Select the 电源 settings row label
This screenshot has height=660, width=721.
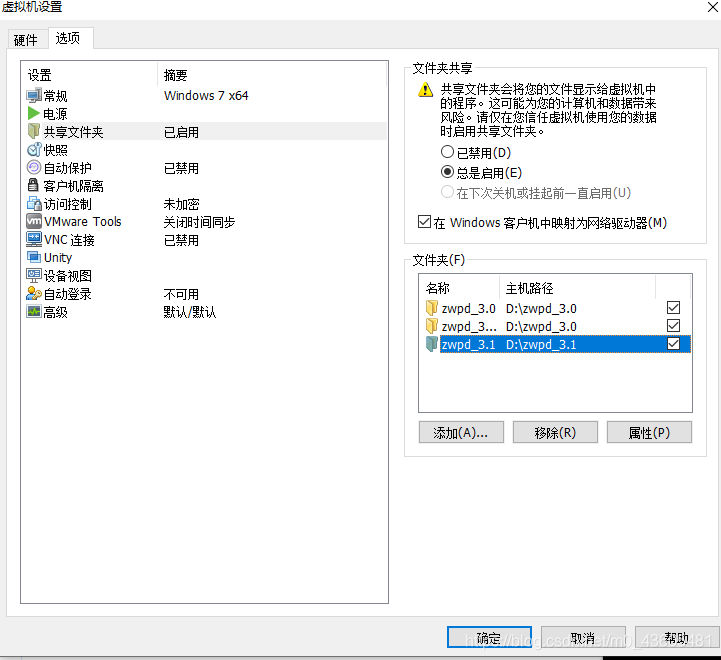[x=55, y=114]
